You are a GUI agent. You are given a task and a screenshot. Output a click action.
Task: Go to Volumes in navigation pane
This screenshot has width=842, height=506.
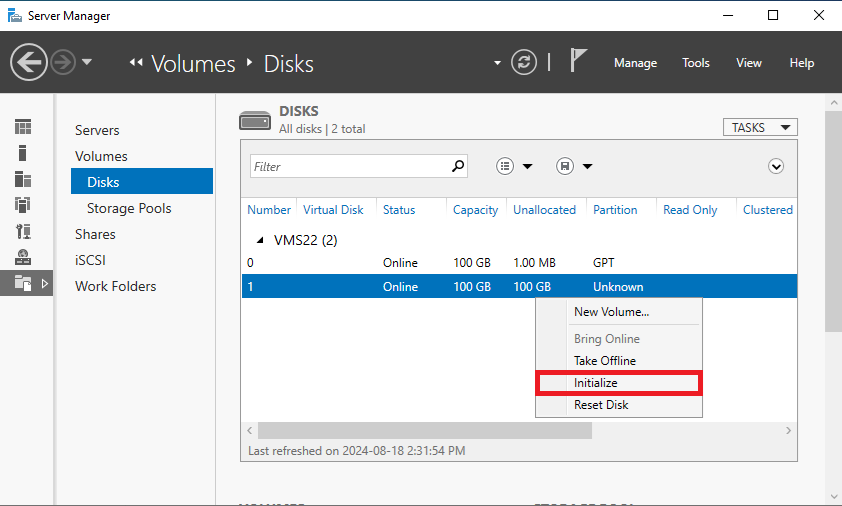tap(101, 156)
